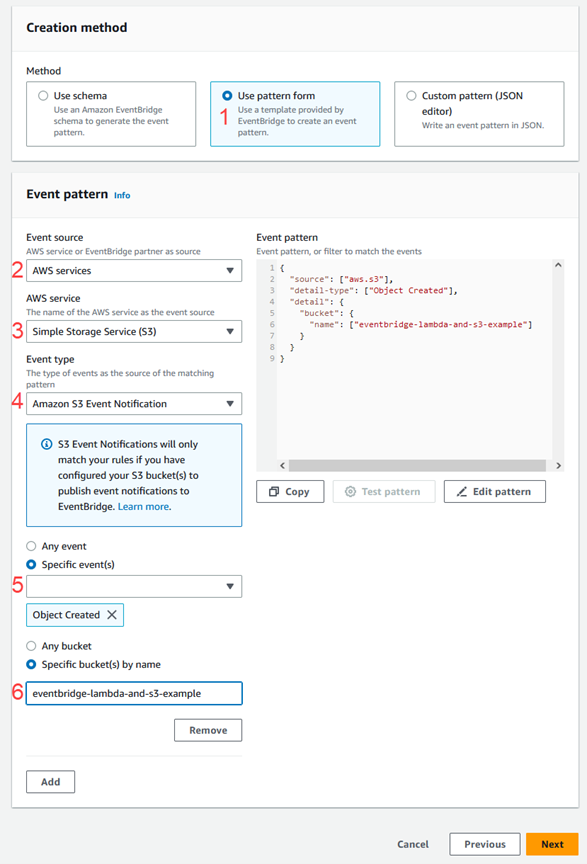The height and width of the screenshot is (864, 587).
Task: Click the Next button
Action: 552,843
